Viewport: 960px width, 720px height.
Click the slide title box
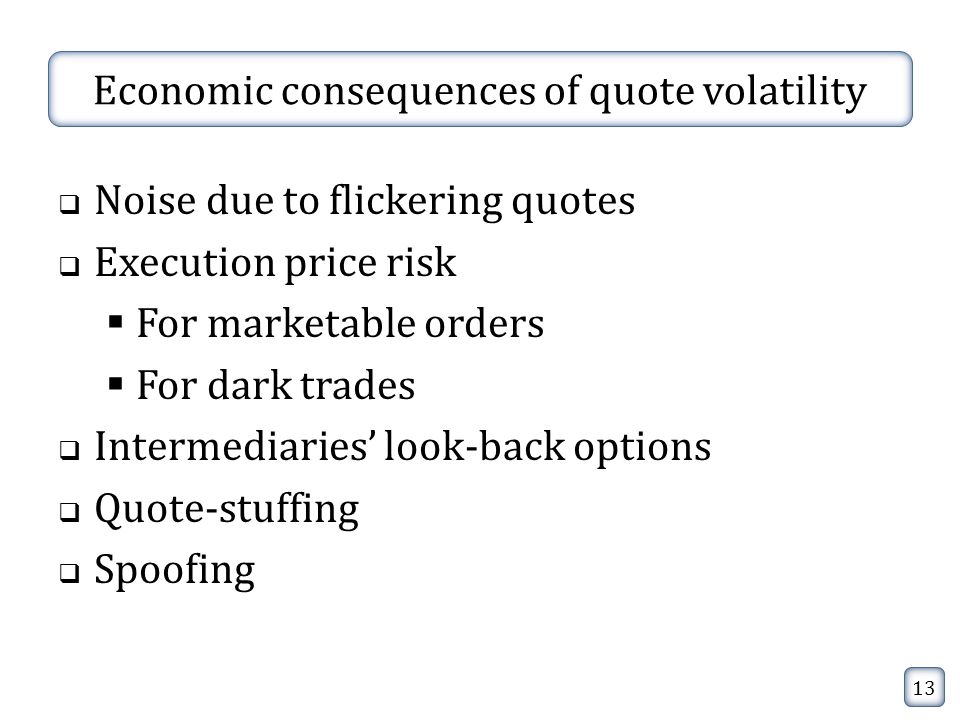tap(480, 89)
